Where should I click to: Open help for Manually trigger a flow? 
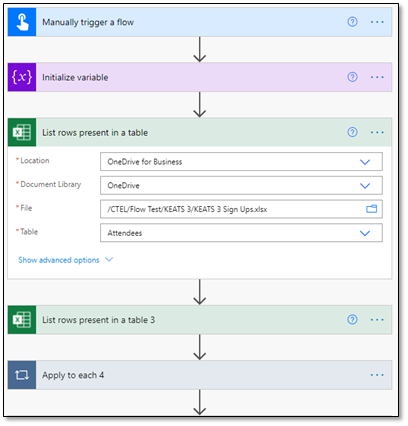click(x=352, y=22)
